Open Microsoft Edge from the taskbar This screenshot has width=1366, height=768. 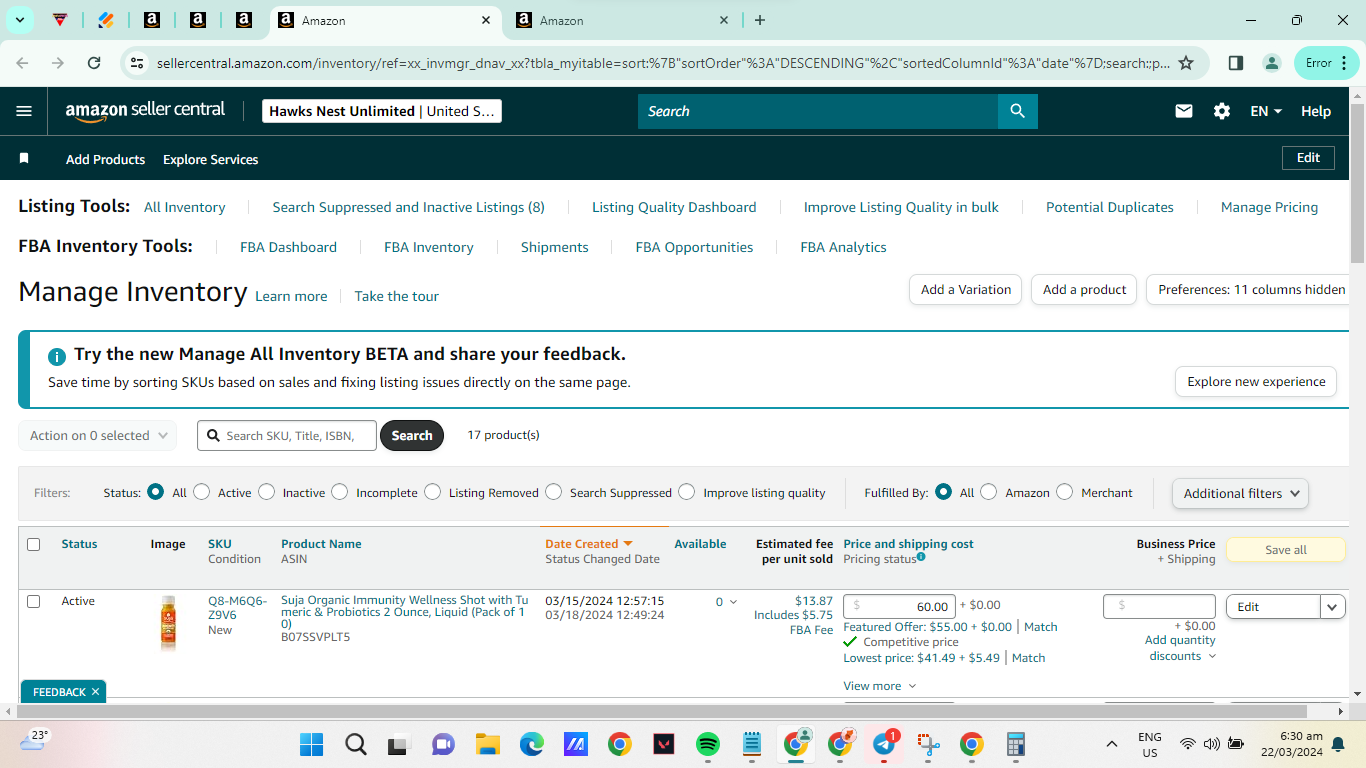coord(531,744)
